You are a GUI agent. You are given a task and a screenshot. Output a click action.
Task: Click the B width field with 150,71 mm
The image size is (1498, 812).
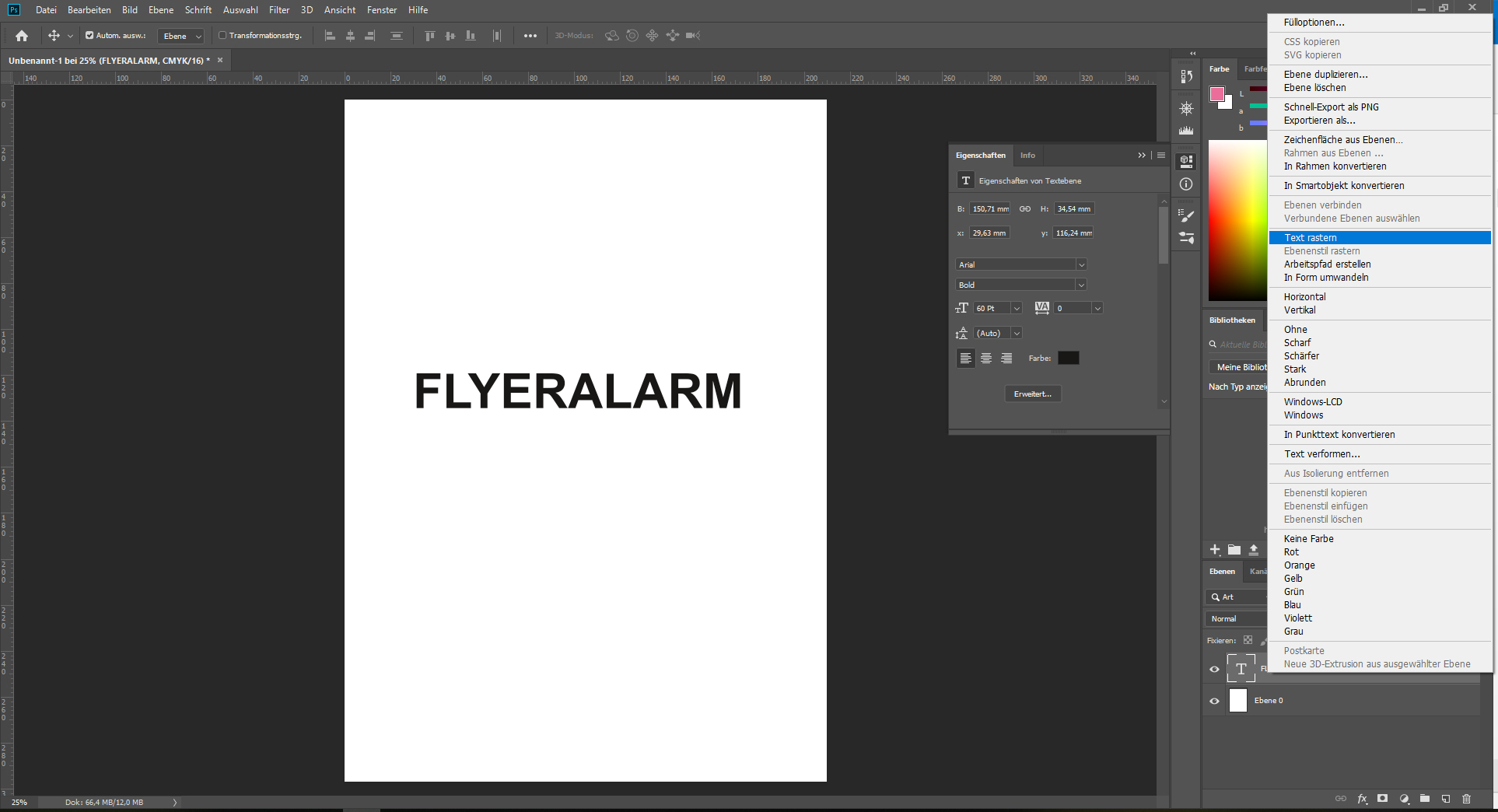pyautogui.click(x=989, y=209)
